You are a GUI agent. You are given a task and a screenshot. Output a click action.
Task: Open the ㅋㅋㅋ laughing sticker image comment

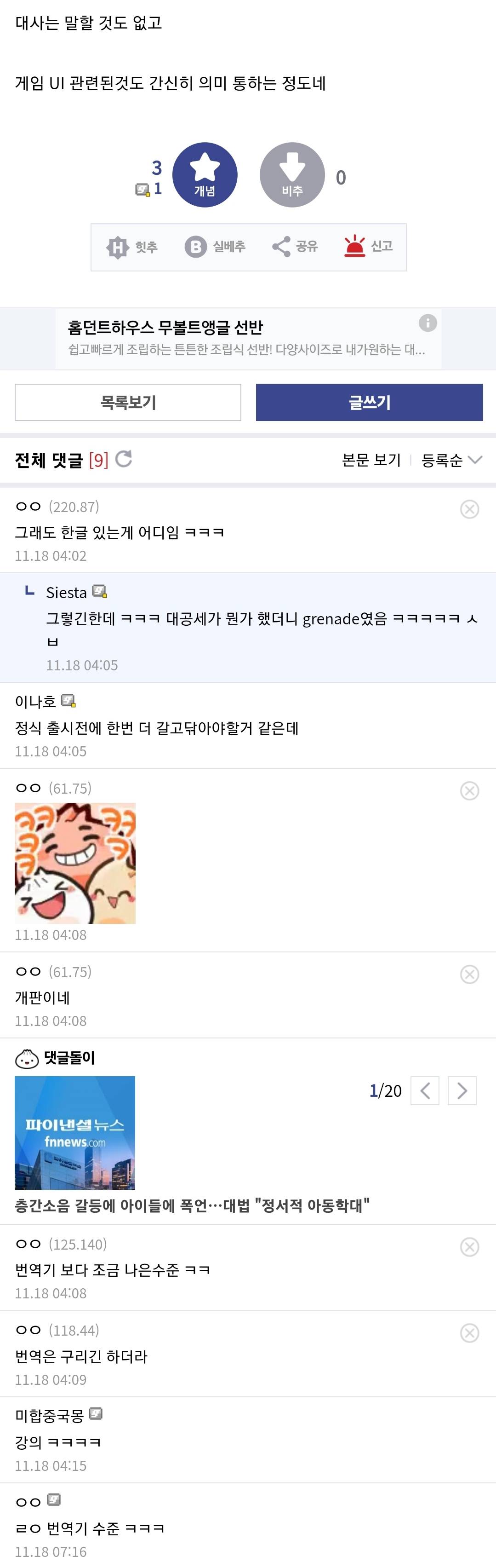75,863
